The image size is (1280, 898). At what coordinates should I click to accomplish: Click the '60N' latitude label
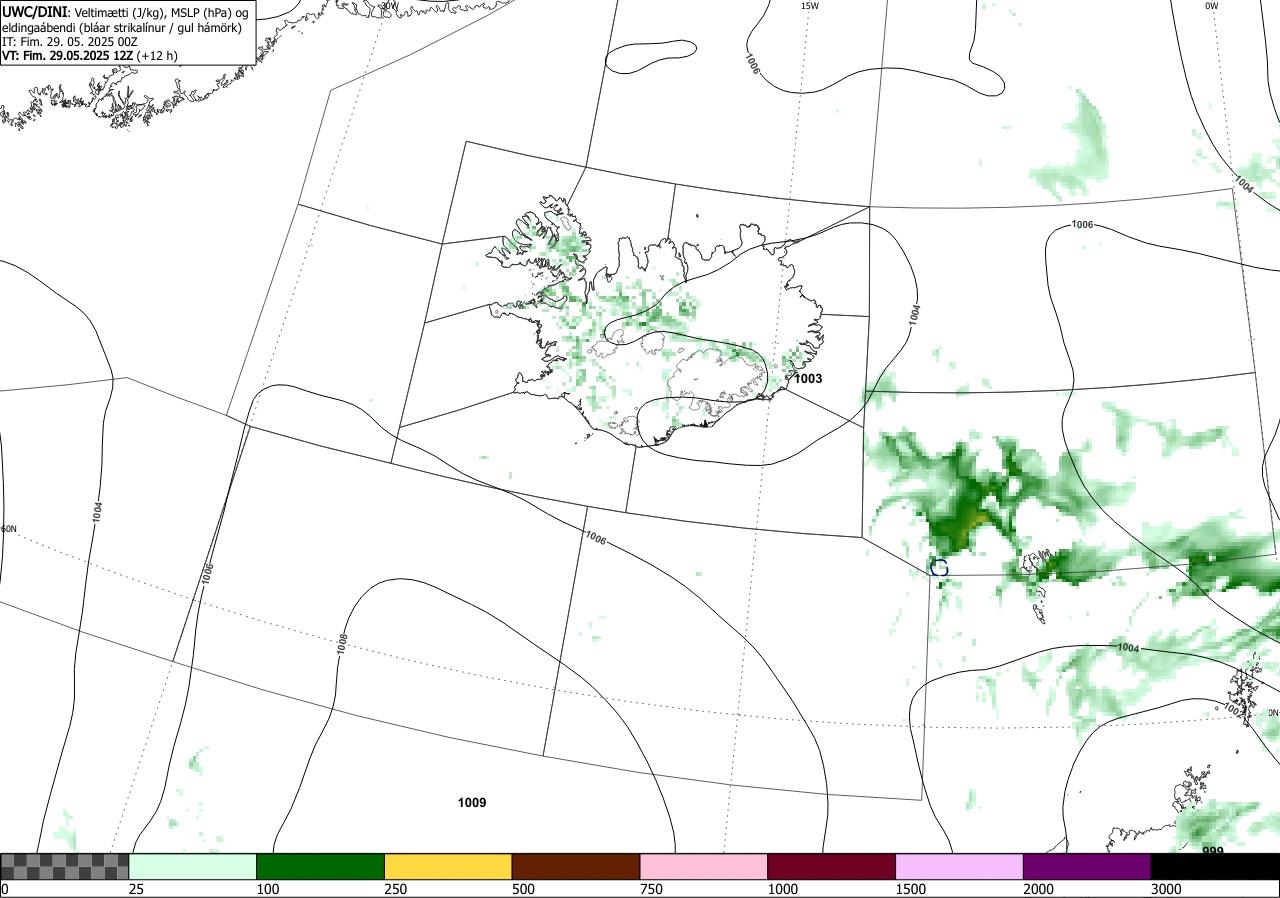tap(9, 529)
